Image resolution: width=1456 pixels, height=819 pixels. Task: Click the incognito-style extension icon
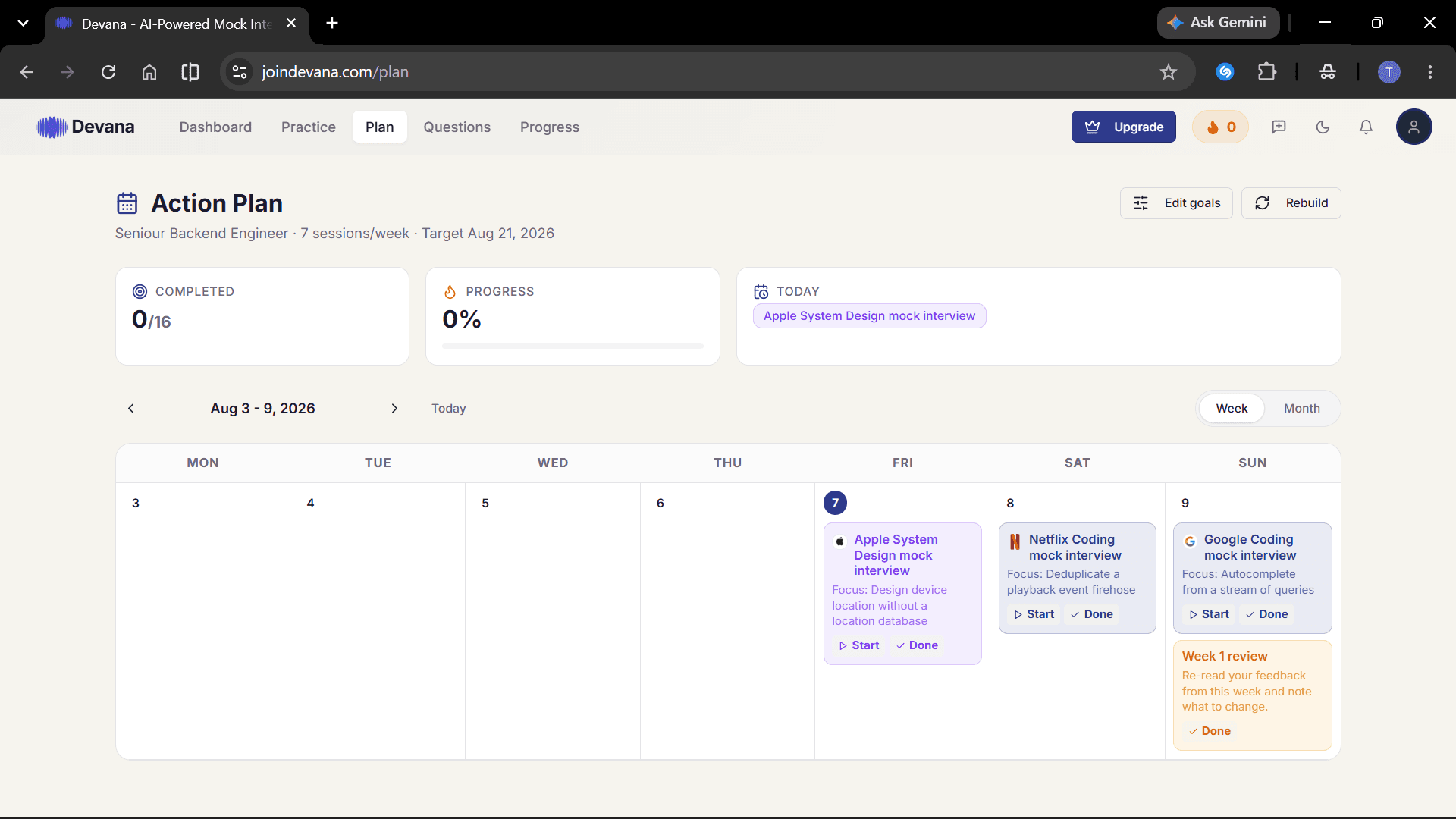[x=1327, y=72]
